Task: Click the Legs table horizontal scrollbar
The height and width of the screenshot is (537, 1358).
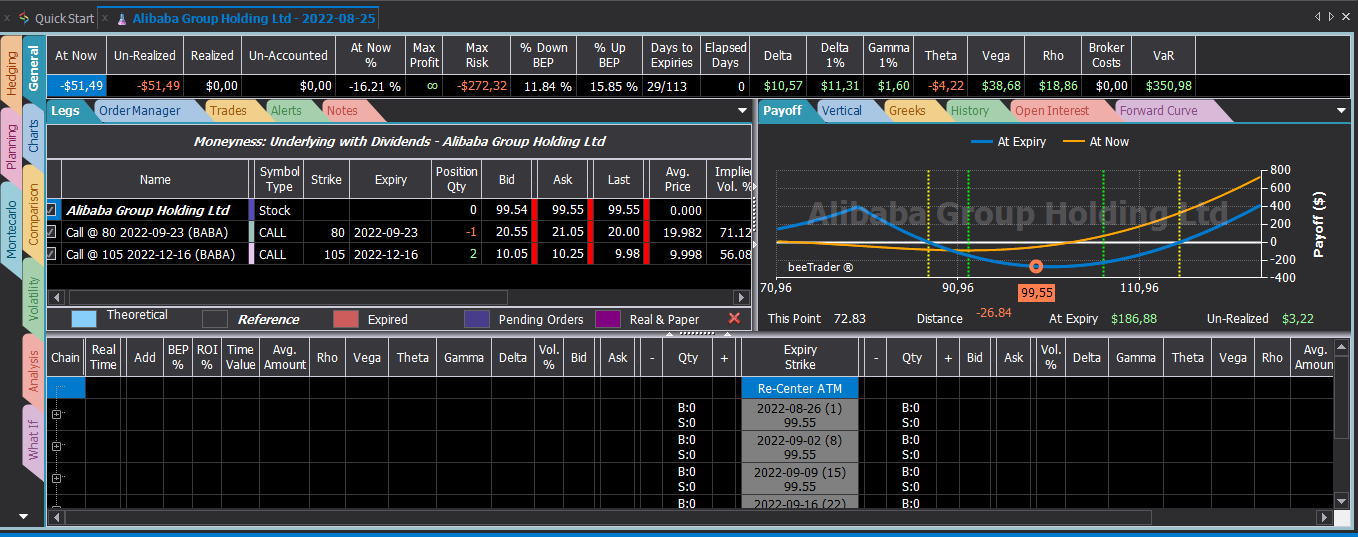Action: point(288,297)
